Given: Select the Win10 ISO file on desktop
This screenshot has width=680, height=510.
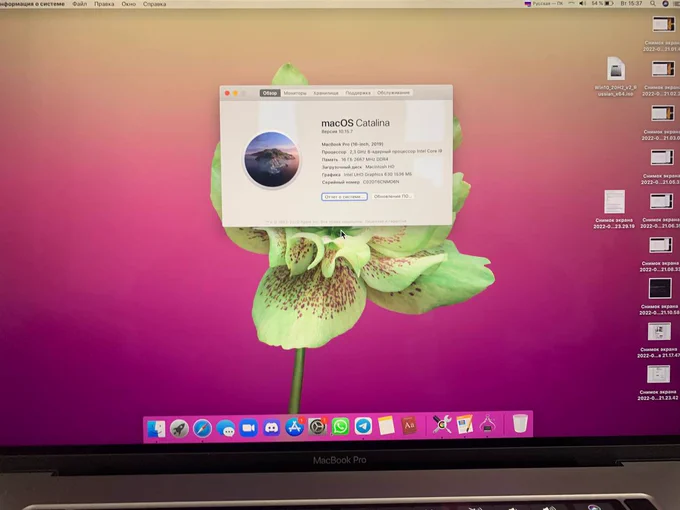Looking at the screenshot, I should 615,76.
